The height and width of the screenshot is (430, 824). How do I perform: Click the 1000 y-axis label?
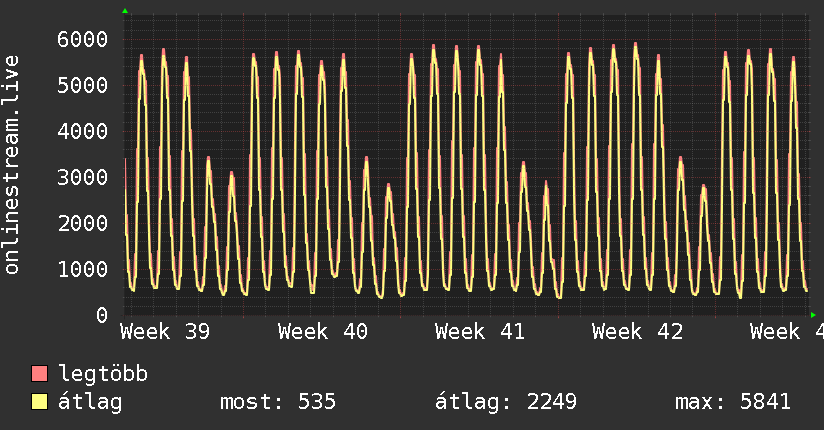[83, 269]
